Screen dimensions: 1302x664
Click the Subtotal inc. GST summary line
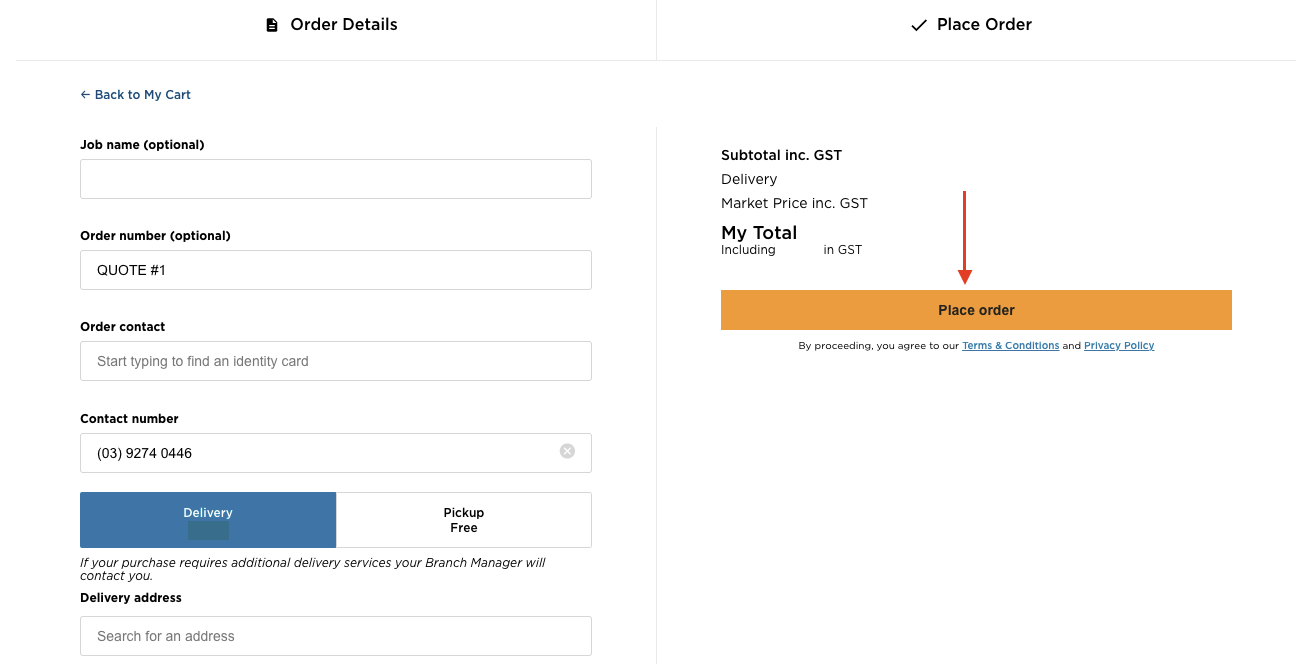point(781,155)
